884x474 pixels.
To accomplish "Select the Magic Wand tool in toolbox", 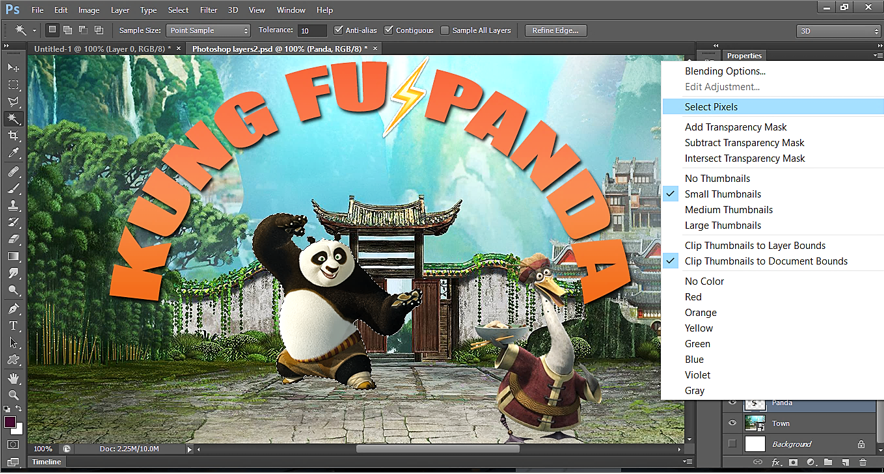I will pyautogui.click(x=13, y=119).
